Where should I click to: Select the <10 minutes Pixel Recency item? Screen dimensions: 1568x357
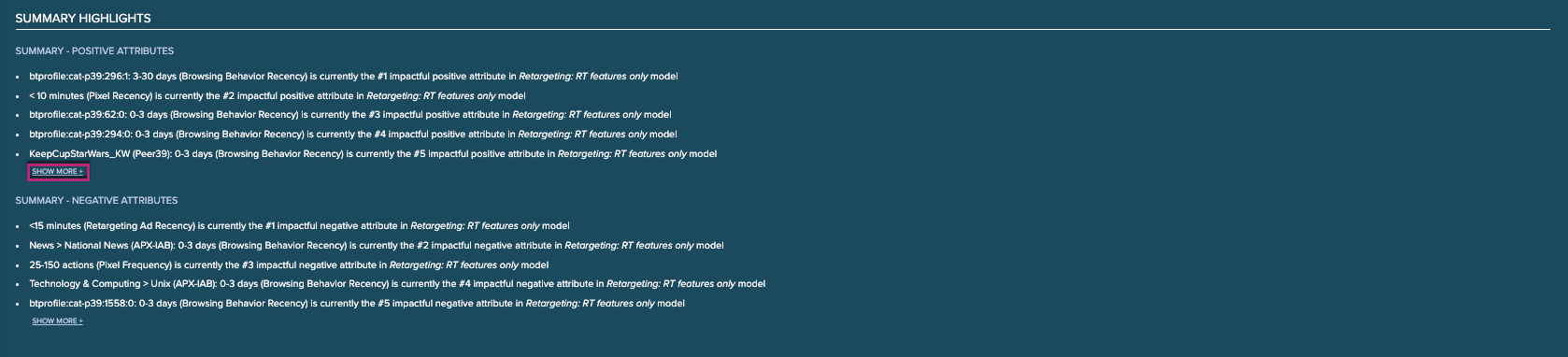278,96
